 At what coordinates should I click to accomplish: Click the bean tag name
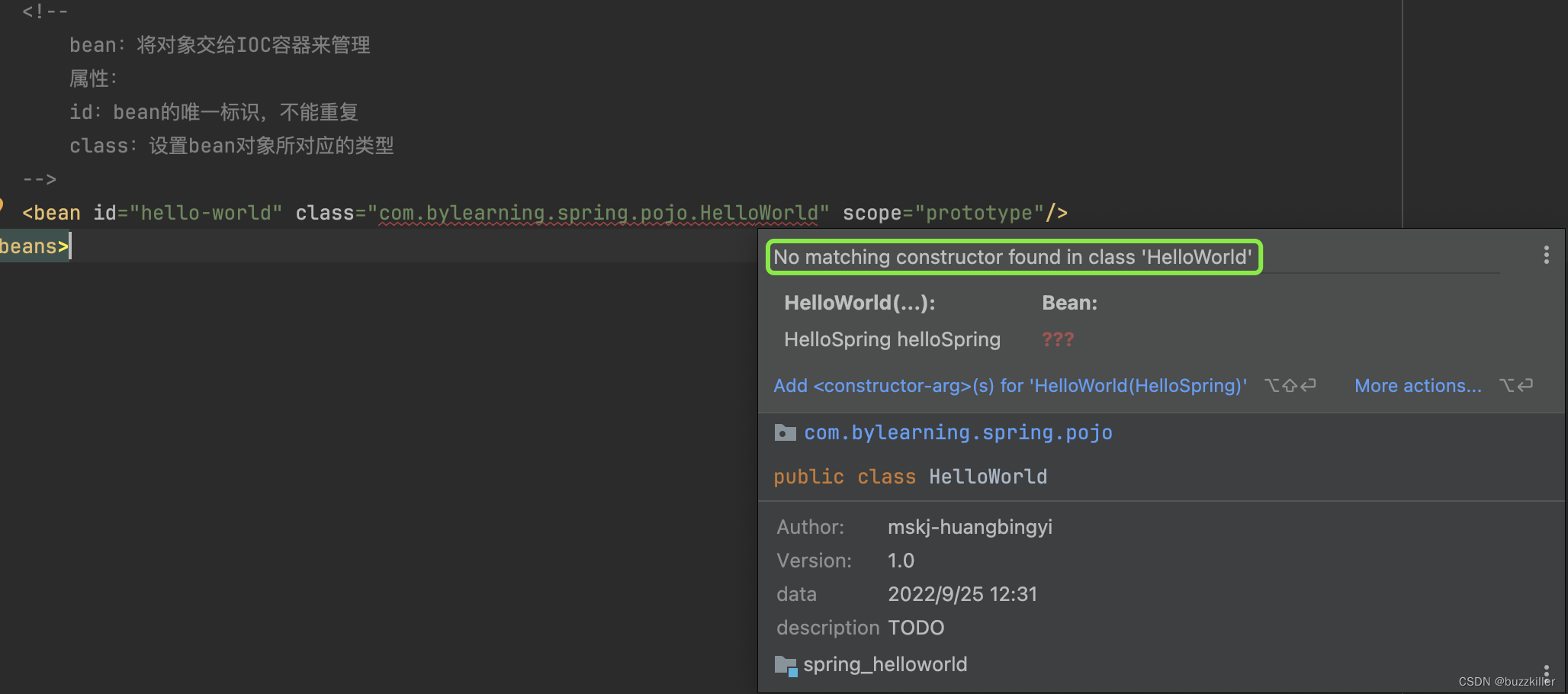coord(57,213)
